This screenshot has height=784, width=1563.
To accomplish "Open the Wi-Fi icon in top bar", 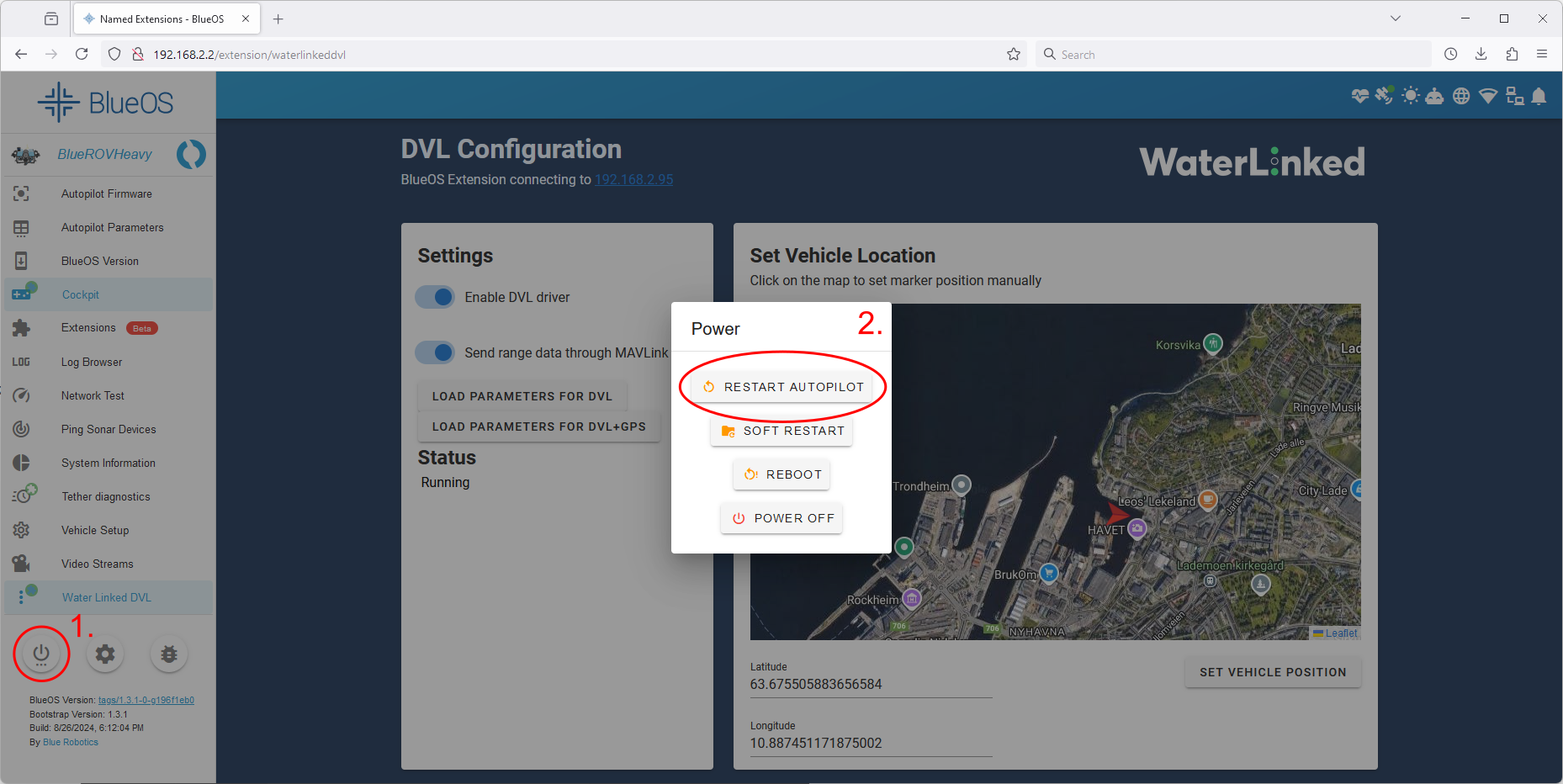I will pyautogui.click(x=1488, y=96).
